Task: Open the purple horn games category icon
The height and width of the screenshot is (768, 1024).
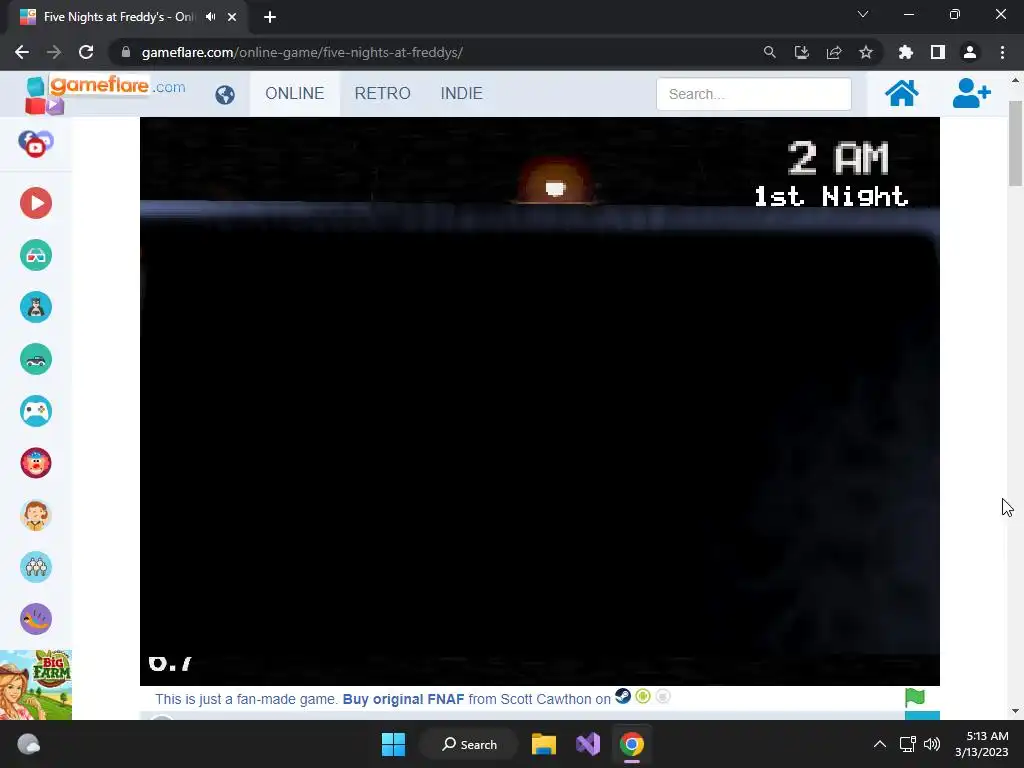Action: pos(36,619)
